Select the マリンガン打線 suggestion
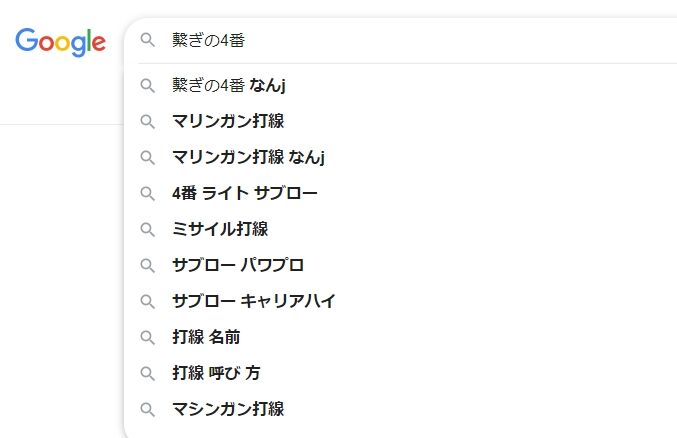The height and width of the screenshot is (438, 677). [x=228, y=121]
